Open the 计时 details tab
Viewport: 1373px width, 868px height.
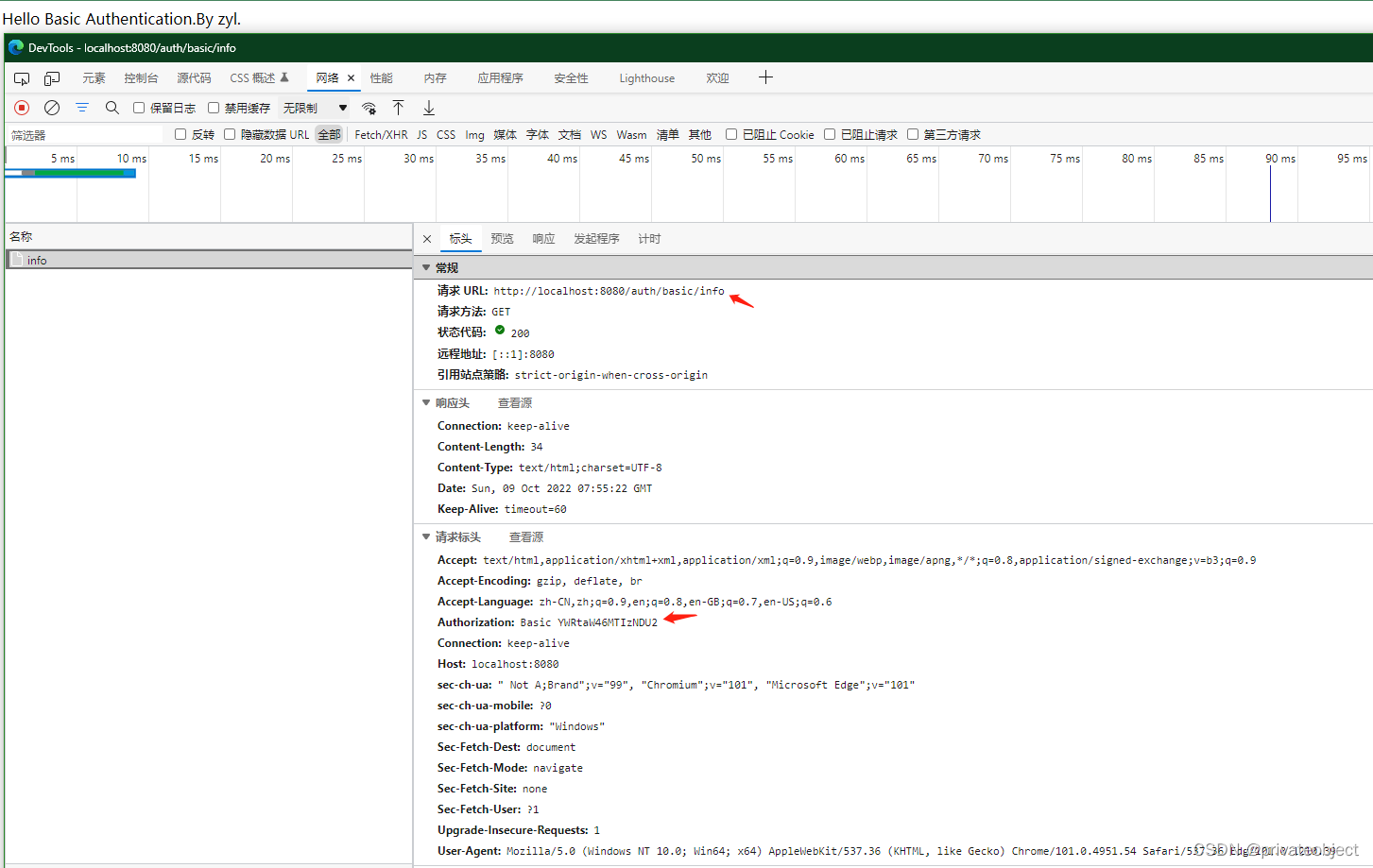pyautogui.click(x=649, y=239)
